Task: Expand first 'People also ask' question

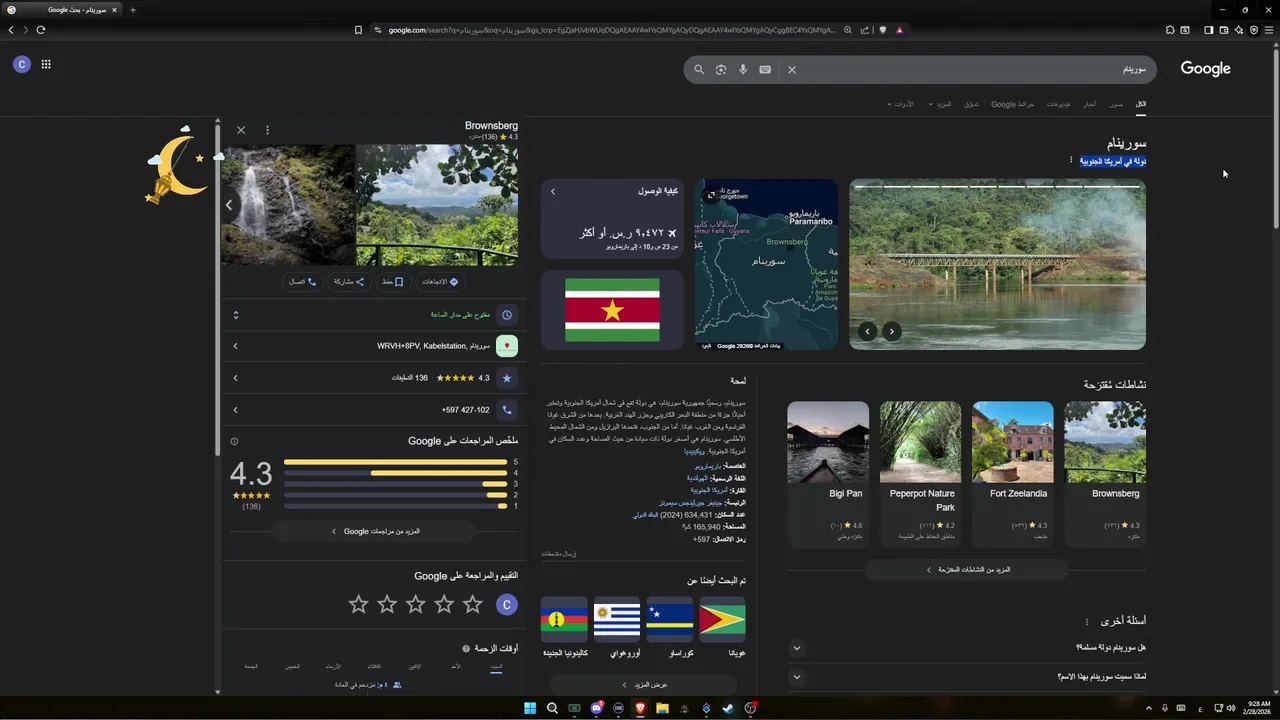Action: click(x=966, y=648)
